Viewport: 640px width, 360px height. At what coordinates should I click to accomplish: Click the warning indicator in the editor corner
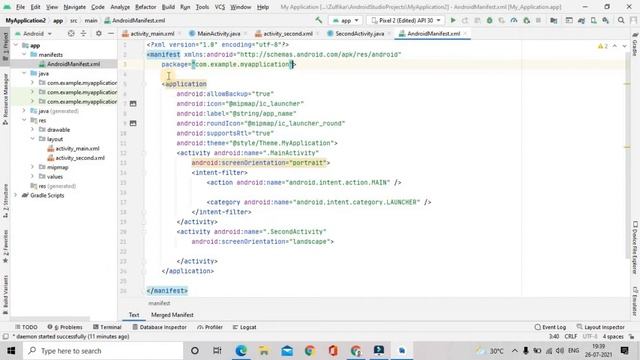click(602, 46)
